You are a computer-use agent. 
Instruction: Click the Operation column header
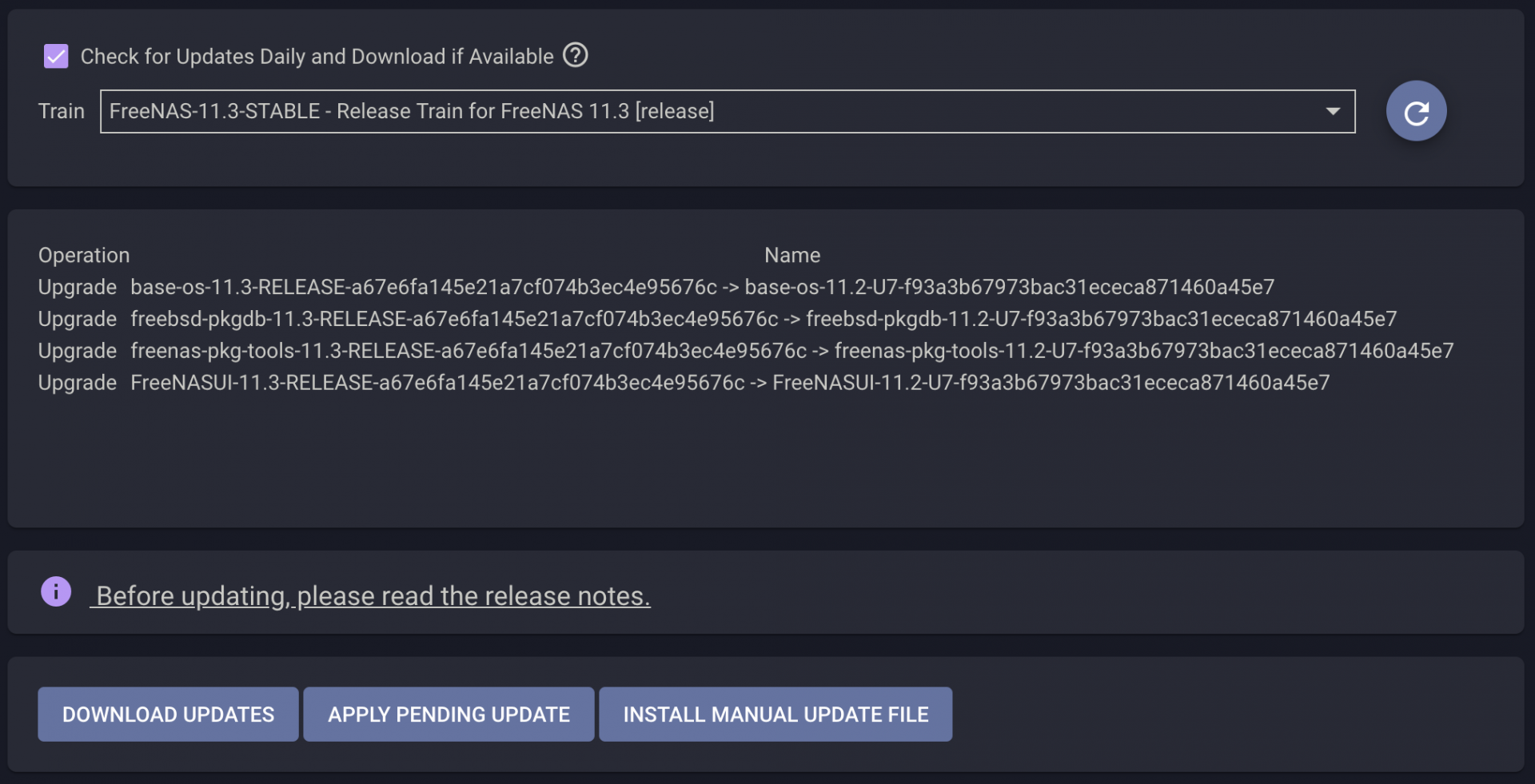pyautogui.click(x=84, y=255)
